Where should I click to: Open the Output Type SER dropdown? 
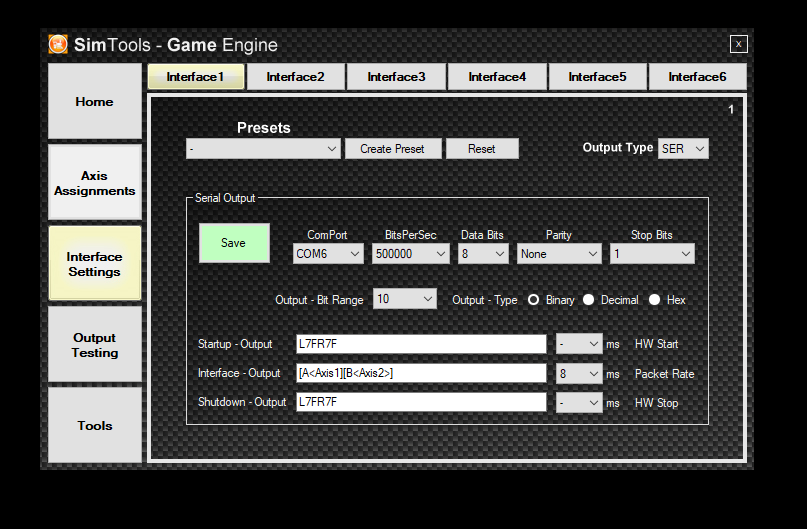[x=683, y=148]
